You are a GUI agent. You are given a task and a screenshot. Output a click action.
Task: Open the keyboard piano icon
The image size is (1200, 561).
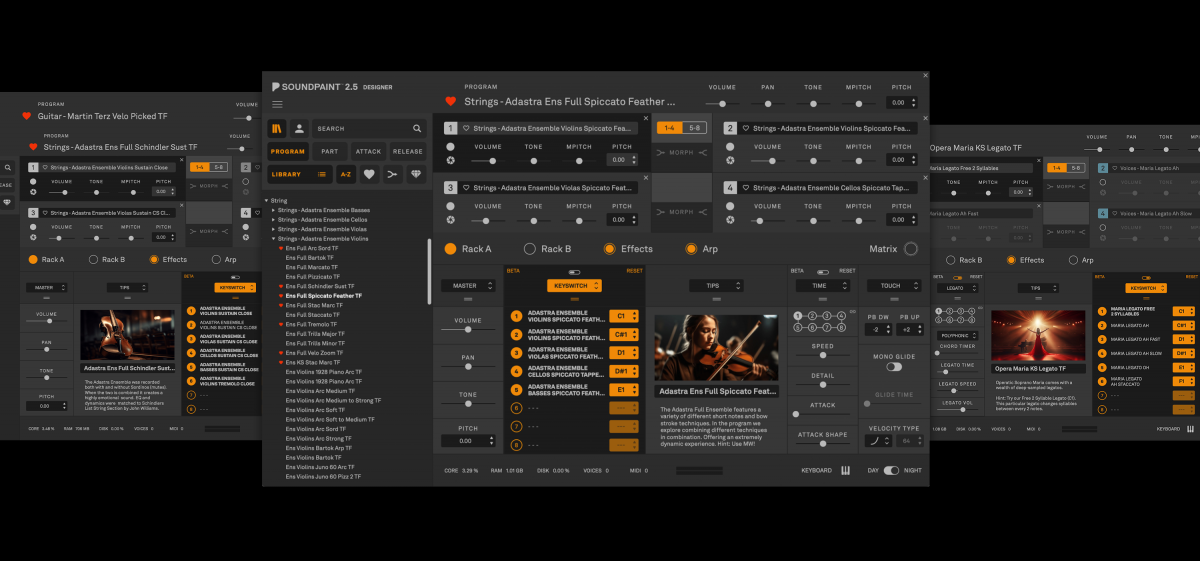[x=846, y=470]
